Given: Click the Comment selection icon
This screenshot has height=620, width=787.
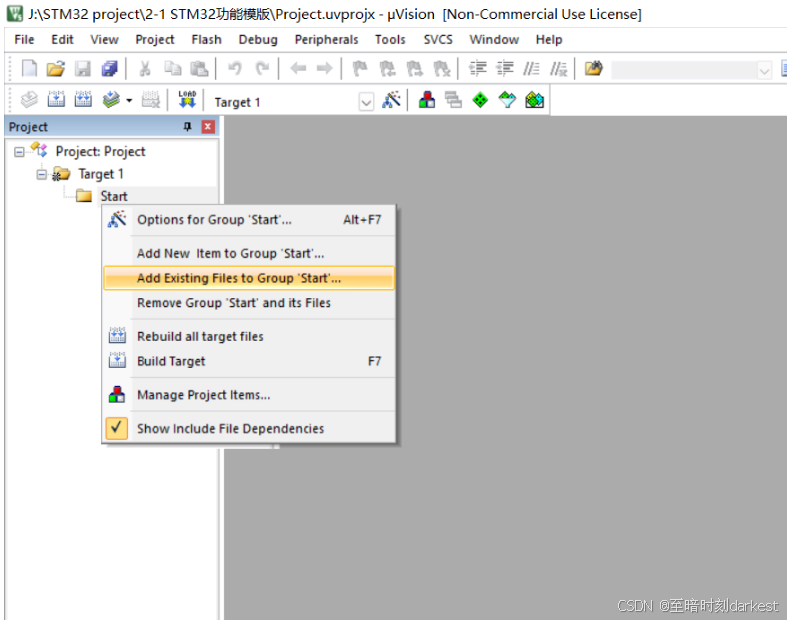Looking at the screenshot, I should [531, 68].
